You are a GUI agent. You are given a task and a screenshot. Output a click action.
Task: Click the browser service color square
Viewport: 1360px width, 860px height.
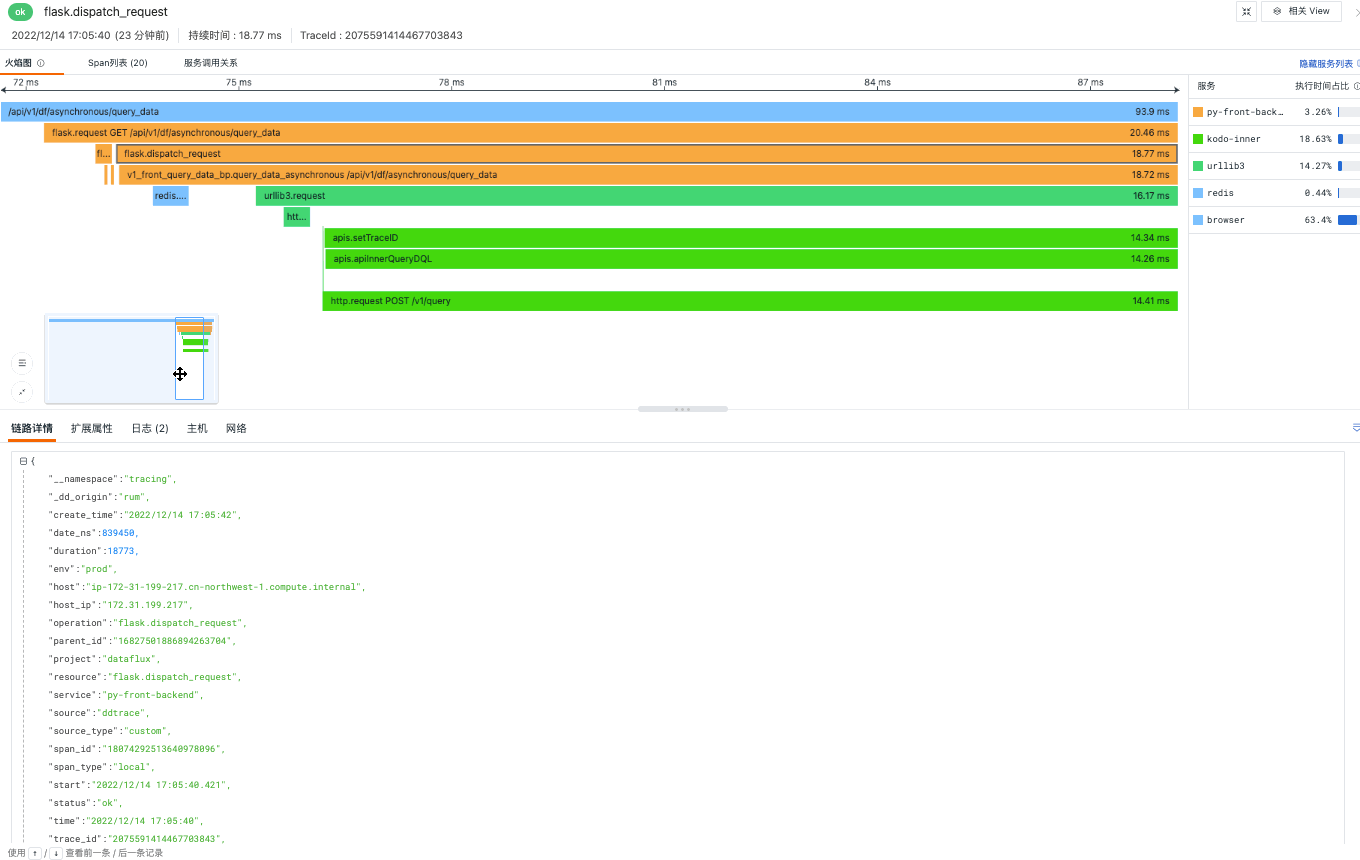click(1198, 220)
